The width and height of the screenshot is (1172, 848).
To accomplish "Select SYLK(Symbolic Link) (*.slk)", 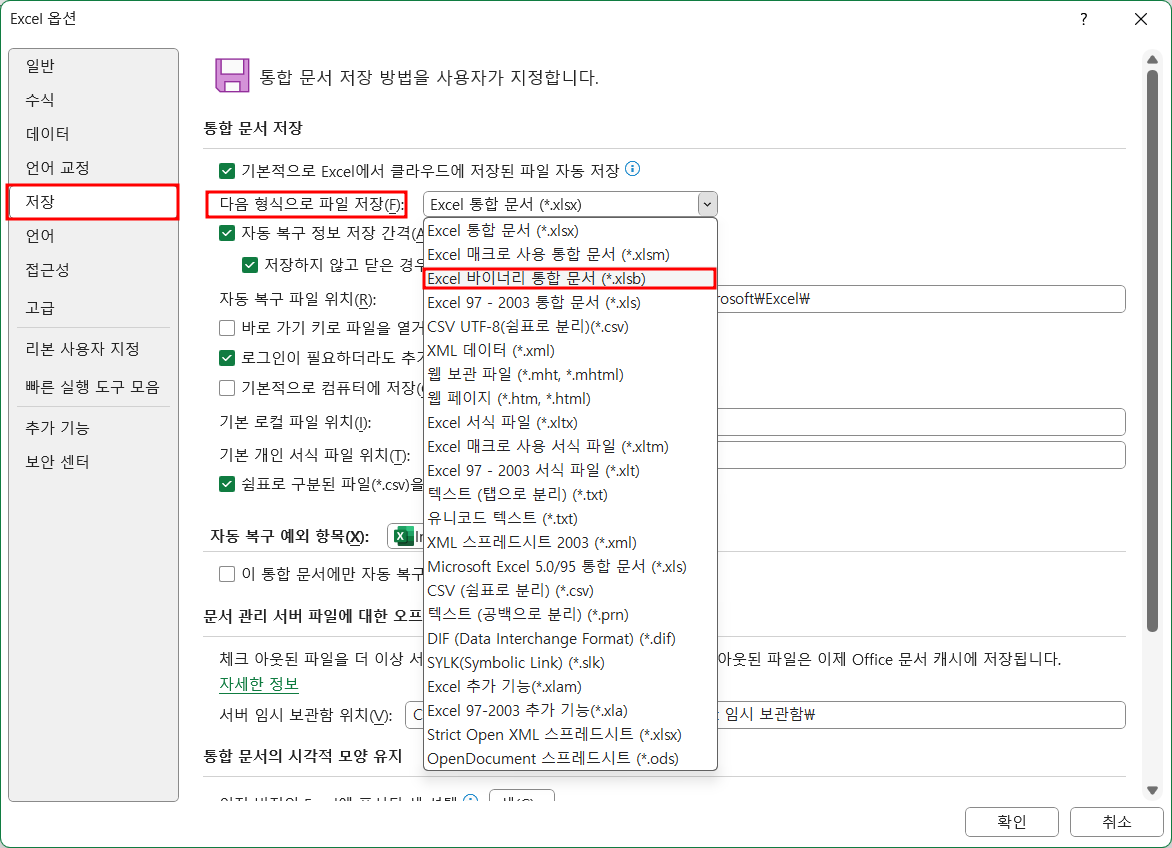I will coord(570,662).
